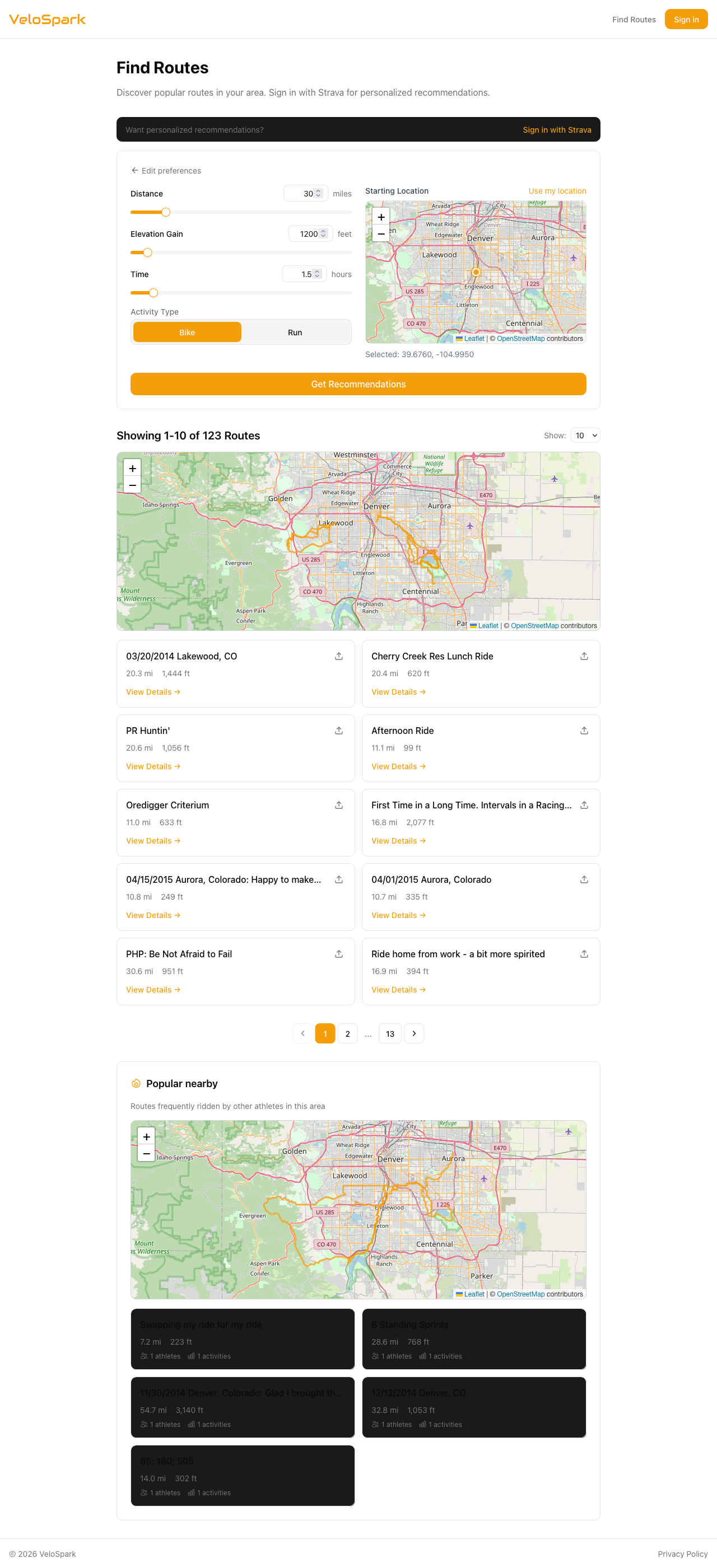Open the Show results-per-page dropdown

coord(585,435)
